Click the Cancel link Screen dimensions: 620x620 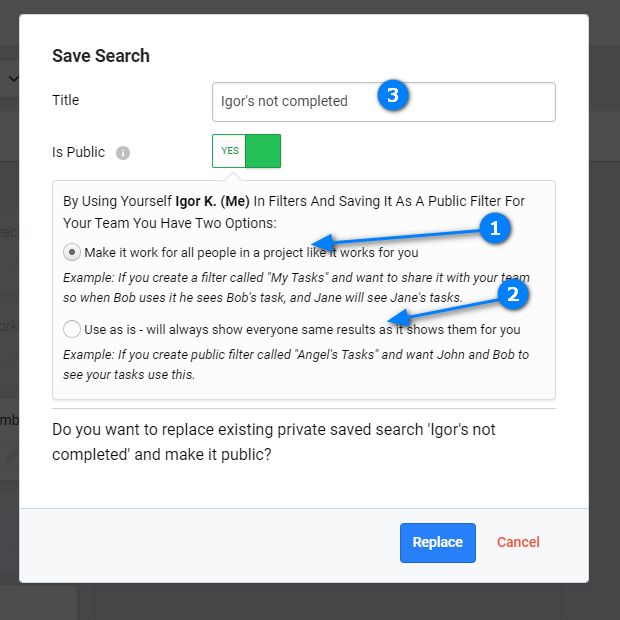point(518,542)
